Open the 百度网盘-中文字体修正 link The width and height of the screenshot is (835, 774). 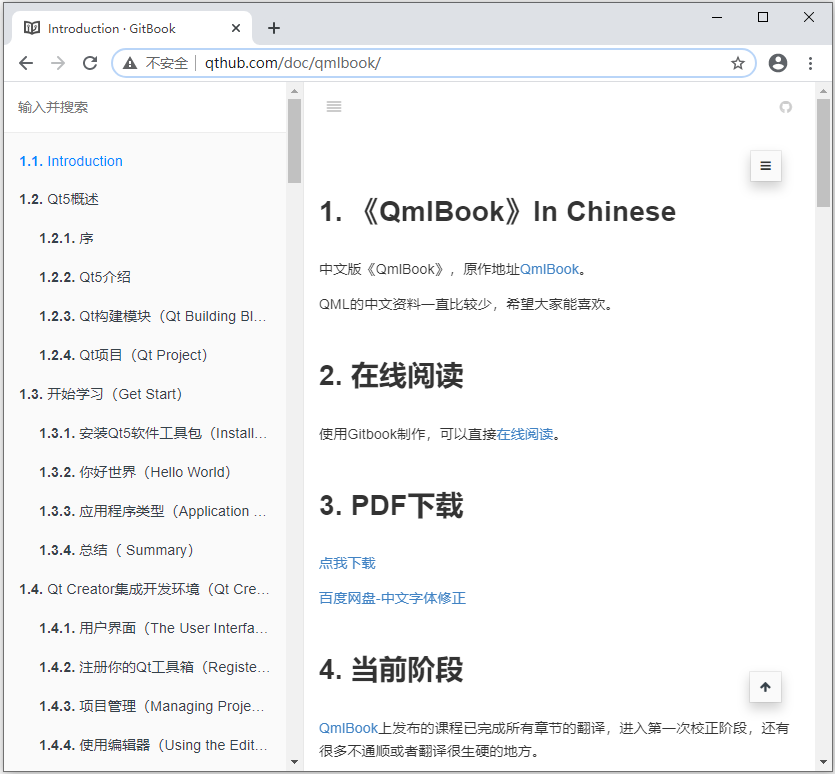tap(392, 598)
